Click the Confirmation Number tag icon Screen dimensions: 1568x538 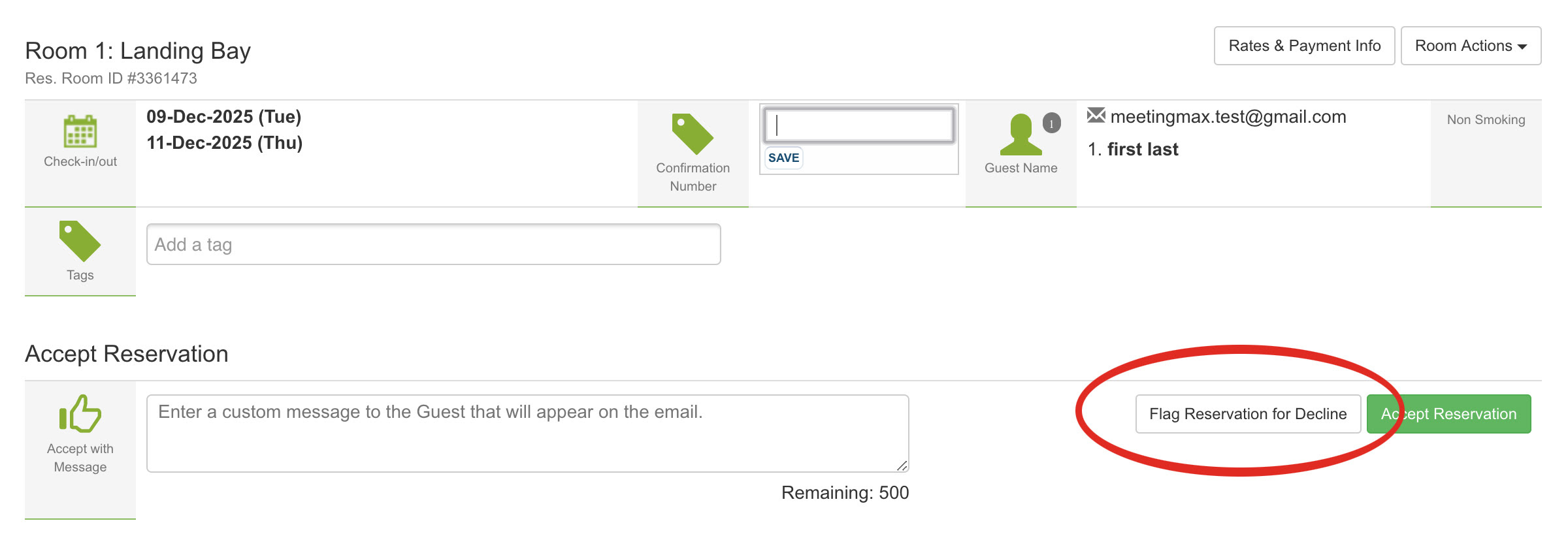click(693, 134)
